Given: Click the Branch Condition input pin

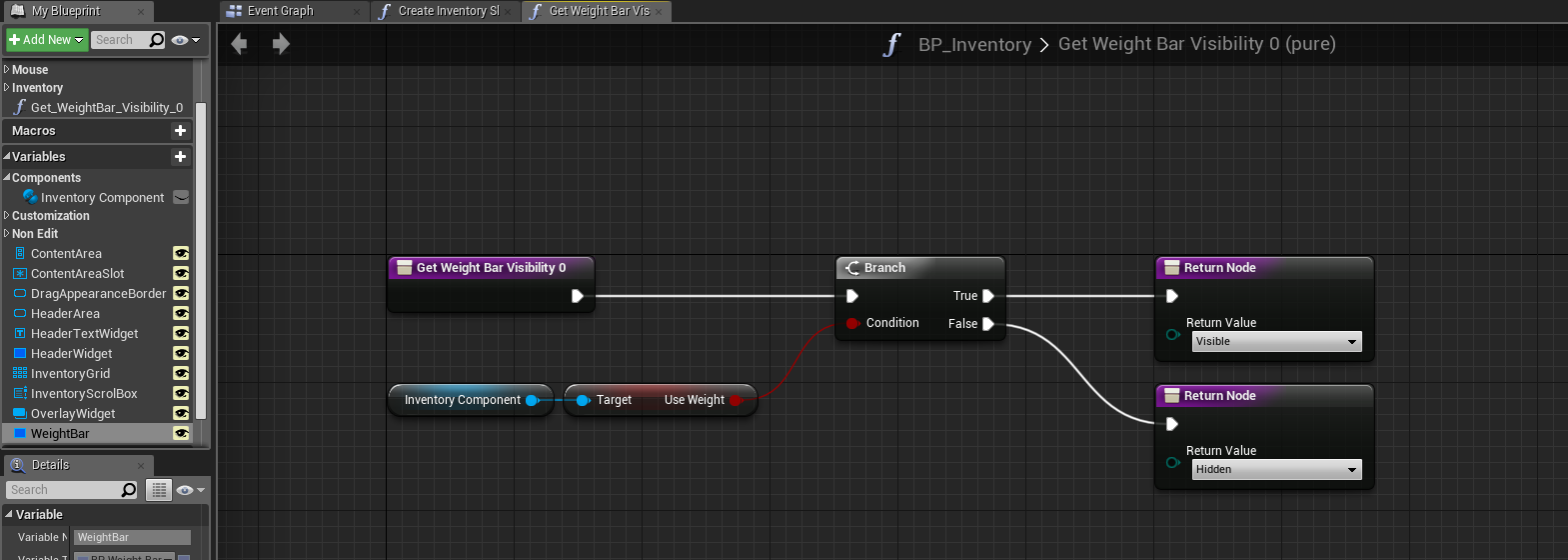Looking at the screenshot, I should [x=851, y=323].
